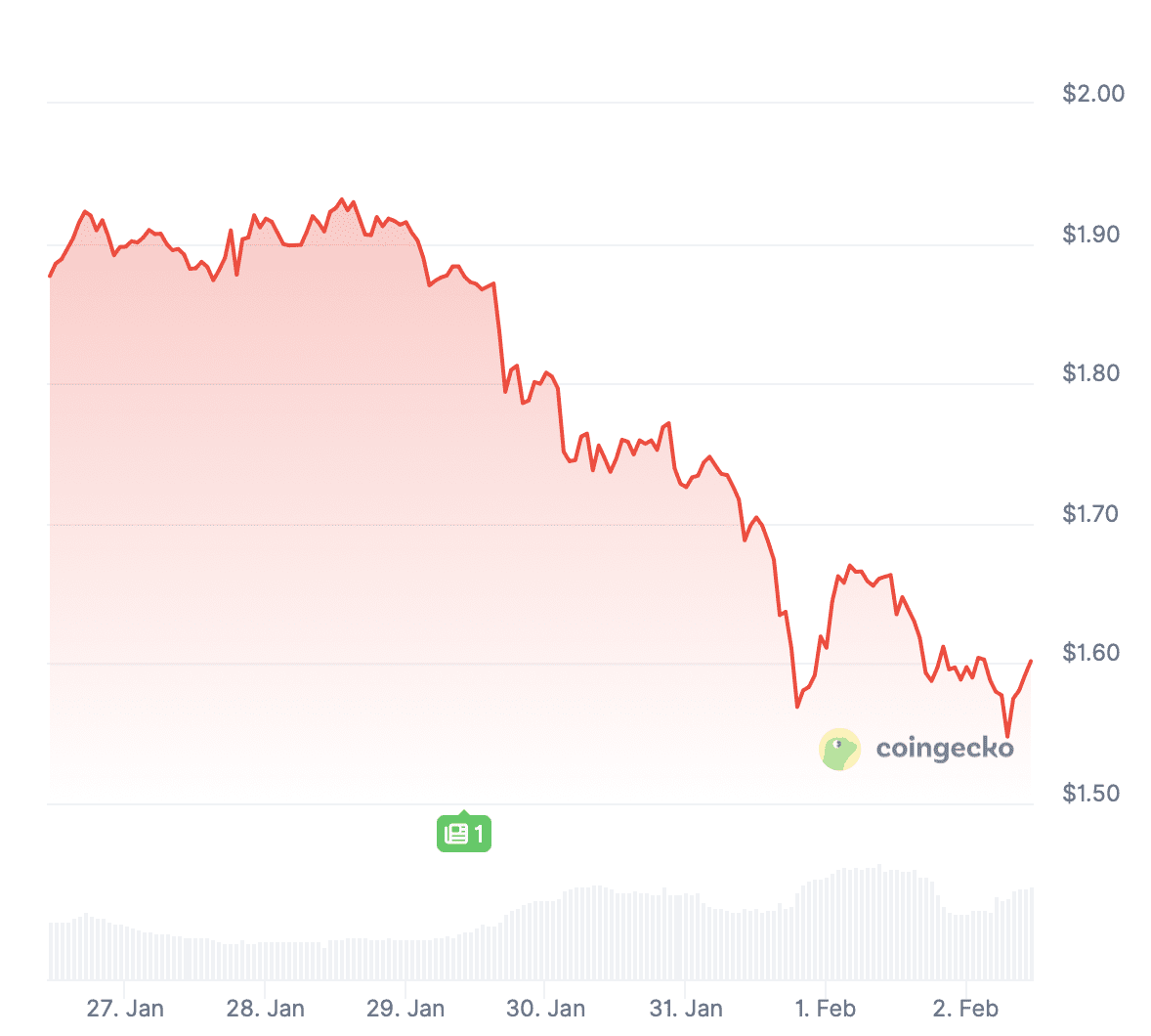This screenshot has height=1036, width=1151.
Task: Click the rightmost end of the price line
Action: 1031,662
